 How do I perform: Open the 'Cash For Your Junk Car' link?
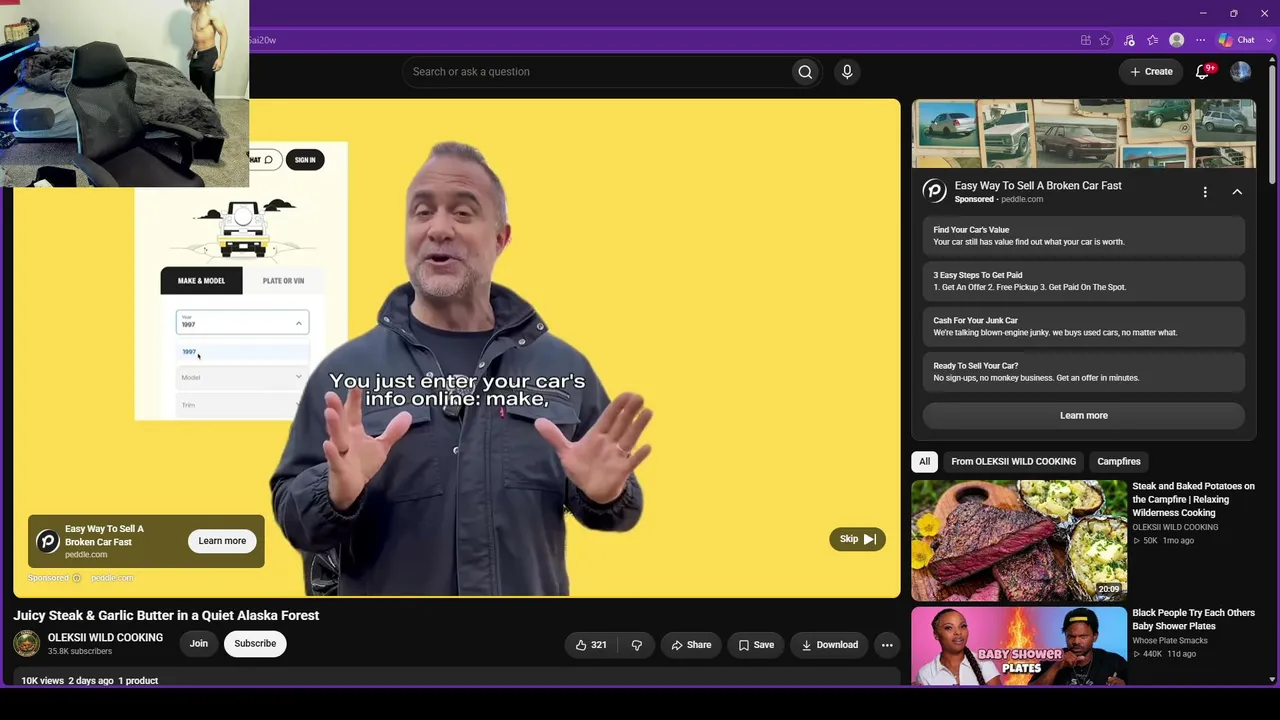coord(1084,326)
